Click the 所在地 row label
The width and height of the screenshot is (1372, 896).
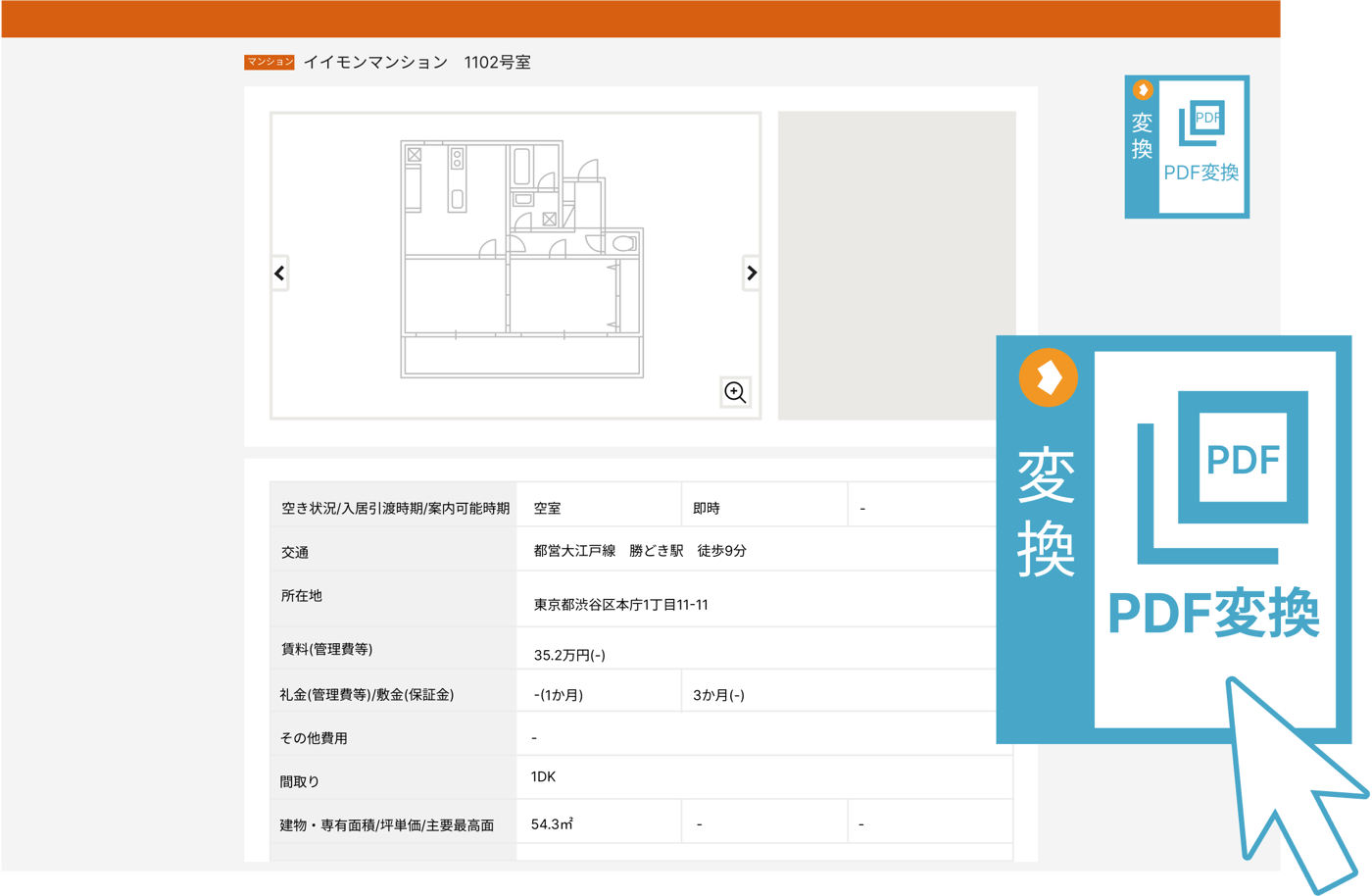[x=302, y=595]
